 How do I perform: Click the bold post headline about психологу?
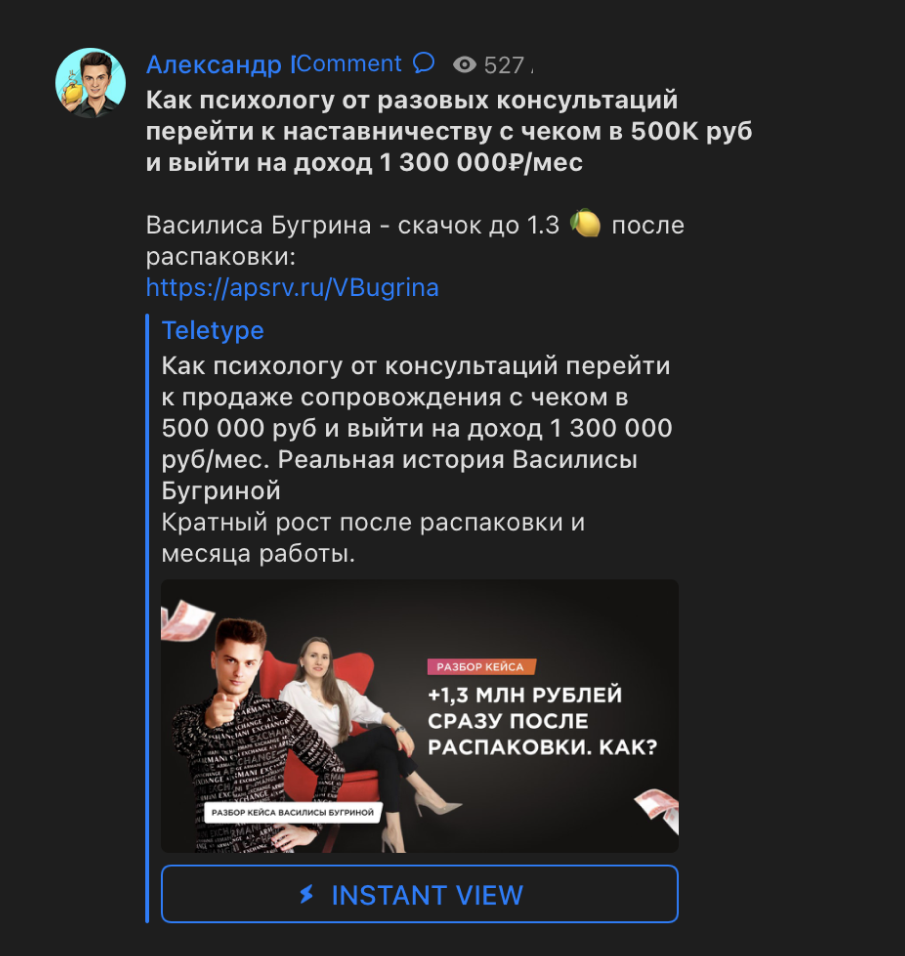click(x=449, y=131)
